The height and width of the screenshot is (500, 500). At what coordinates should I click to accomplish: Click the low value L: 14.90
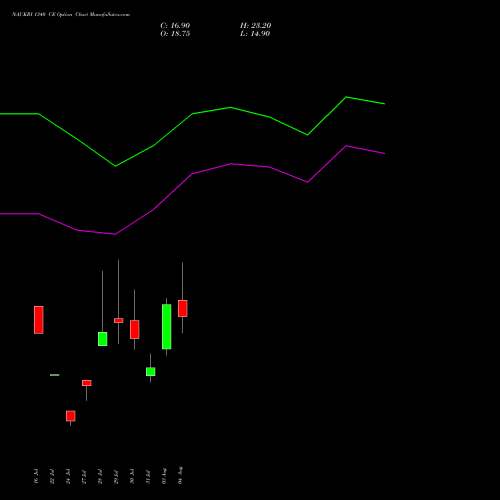point(255,34)
